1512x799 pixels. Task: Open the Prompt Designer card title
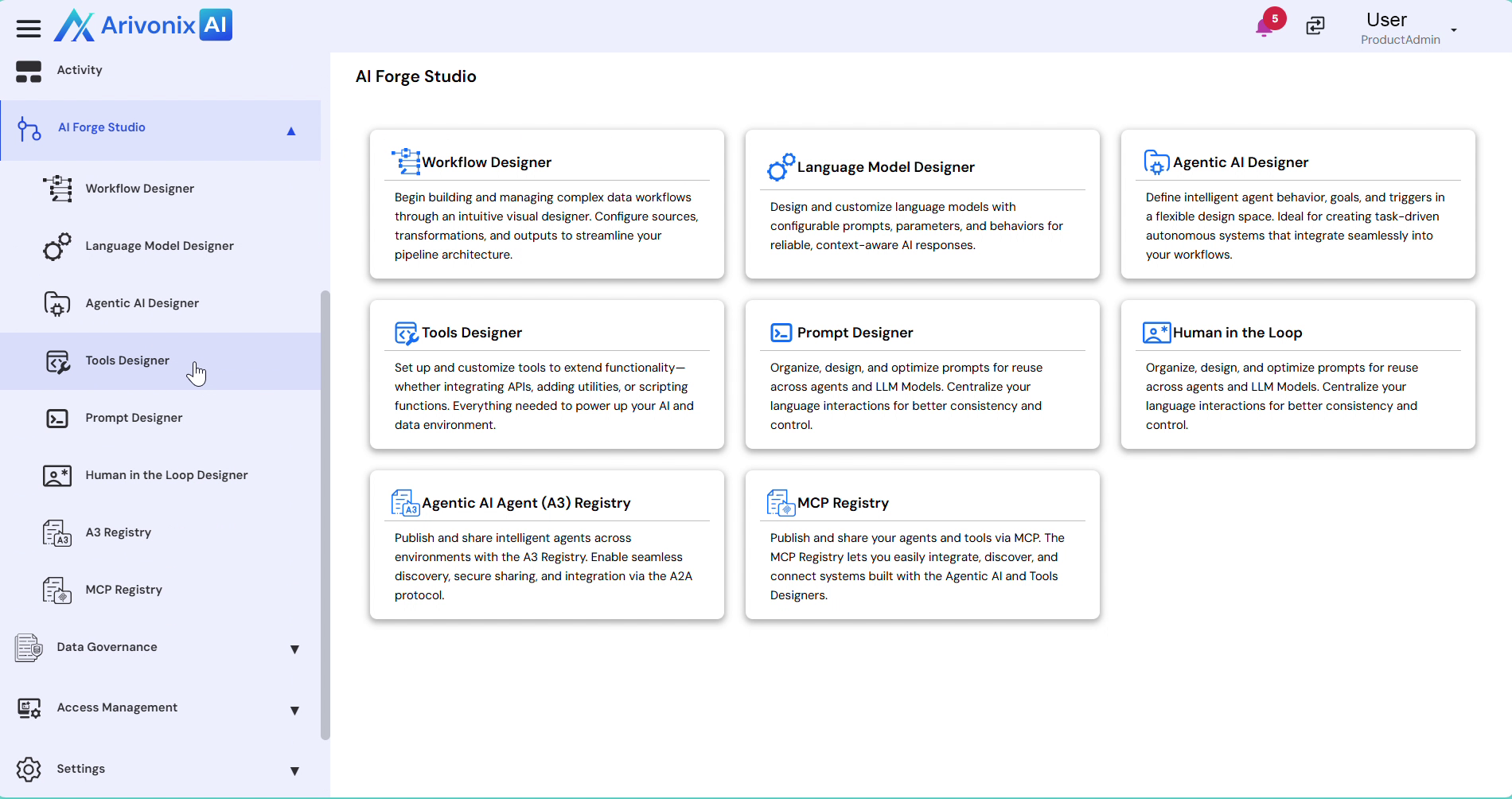pos(855,333)
